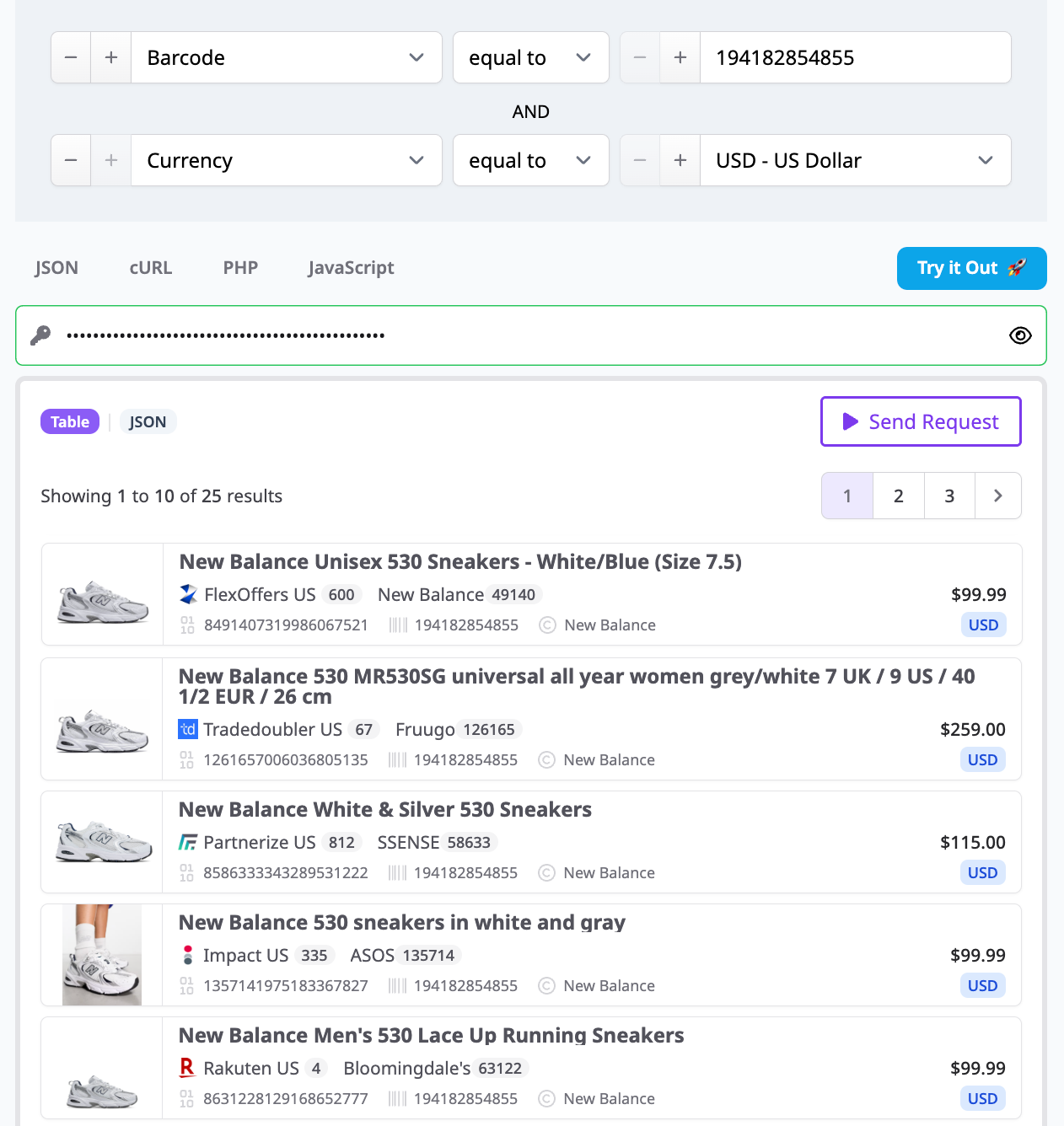Remove the Barcode filter row with minus
This screenshot has height=1126, width=1064.
point(71,57)
